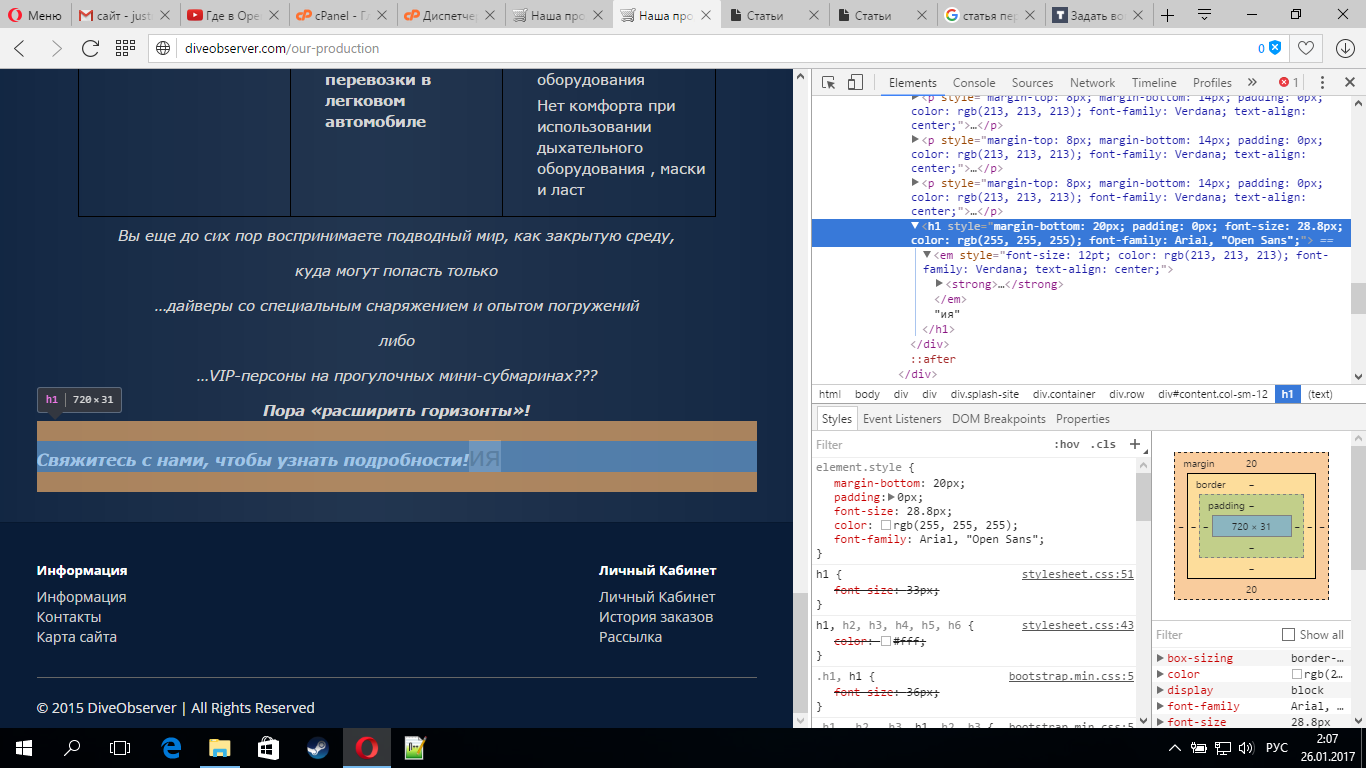Click the computed color rgb swatch
Viewport: 1366px width, 768px height.
(1297, 675)
